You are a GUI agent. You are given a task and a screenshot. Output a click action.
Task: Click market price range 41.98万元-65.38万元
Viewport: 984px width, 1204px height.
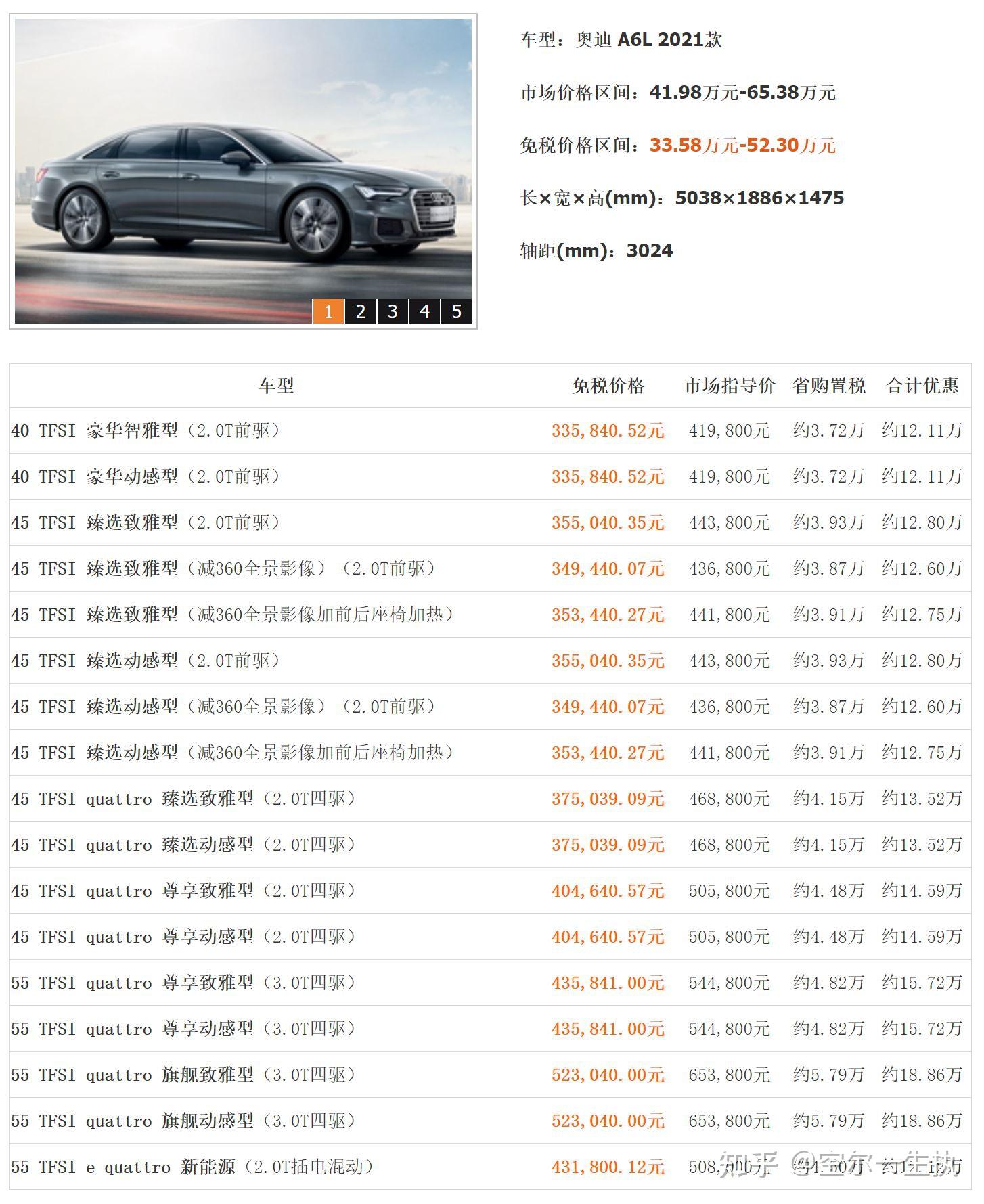tap(743, 93)
